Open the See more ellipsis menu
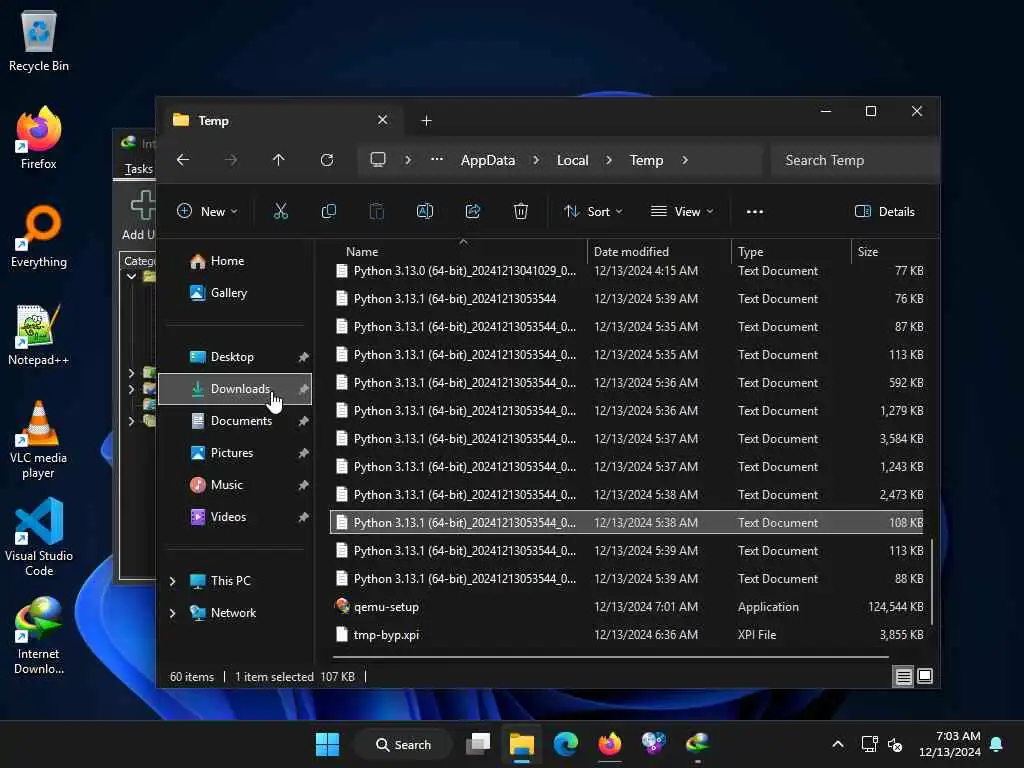This screenshot has height=768, width=1024. point(754,212)
